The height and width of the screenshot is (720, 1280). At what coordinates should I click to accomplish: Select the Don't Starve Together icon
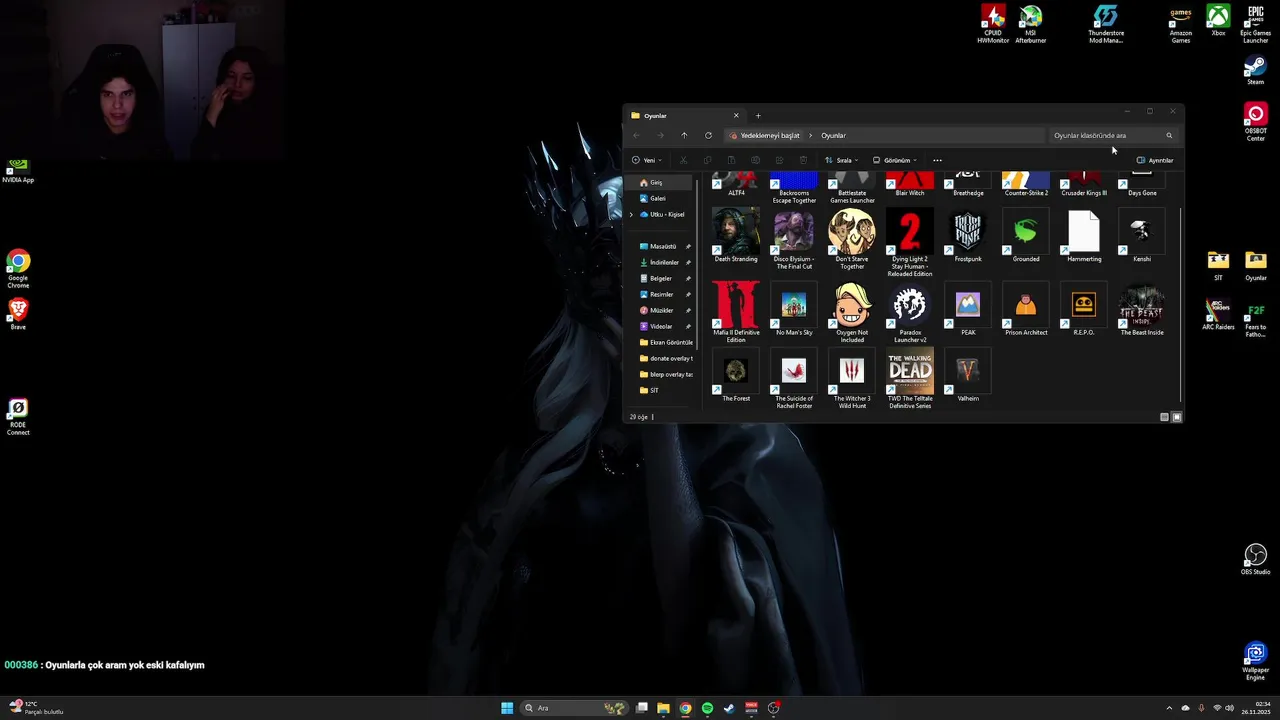[852, 240]
